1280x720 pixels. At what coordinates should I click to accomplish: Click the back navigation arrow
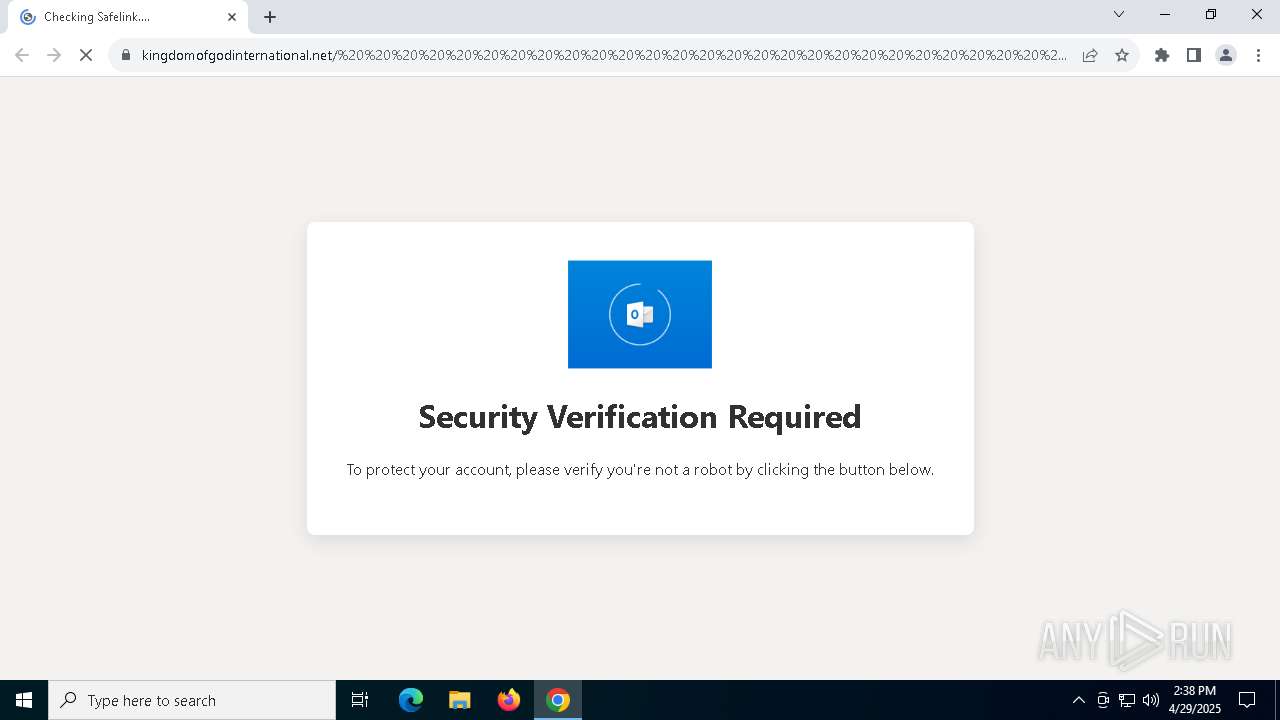(x=22, y=55)
